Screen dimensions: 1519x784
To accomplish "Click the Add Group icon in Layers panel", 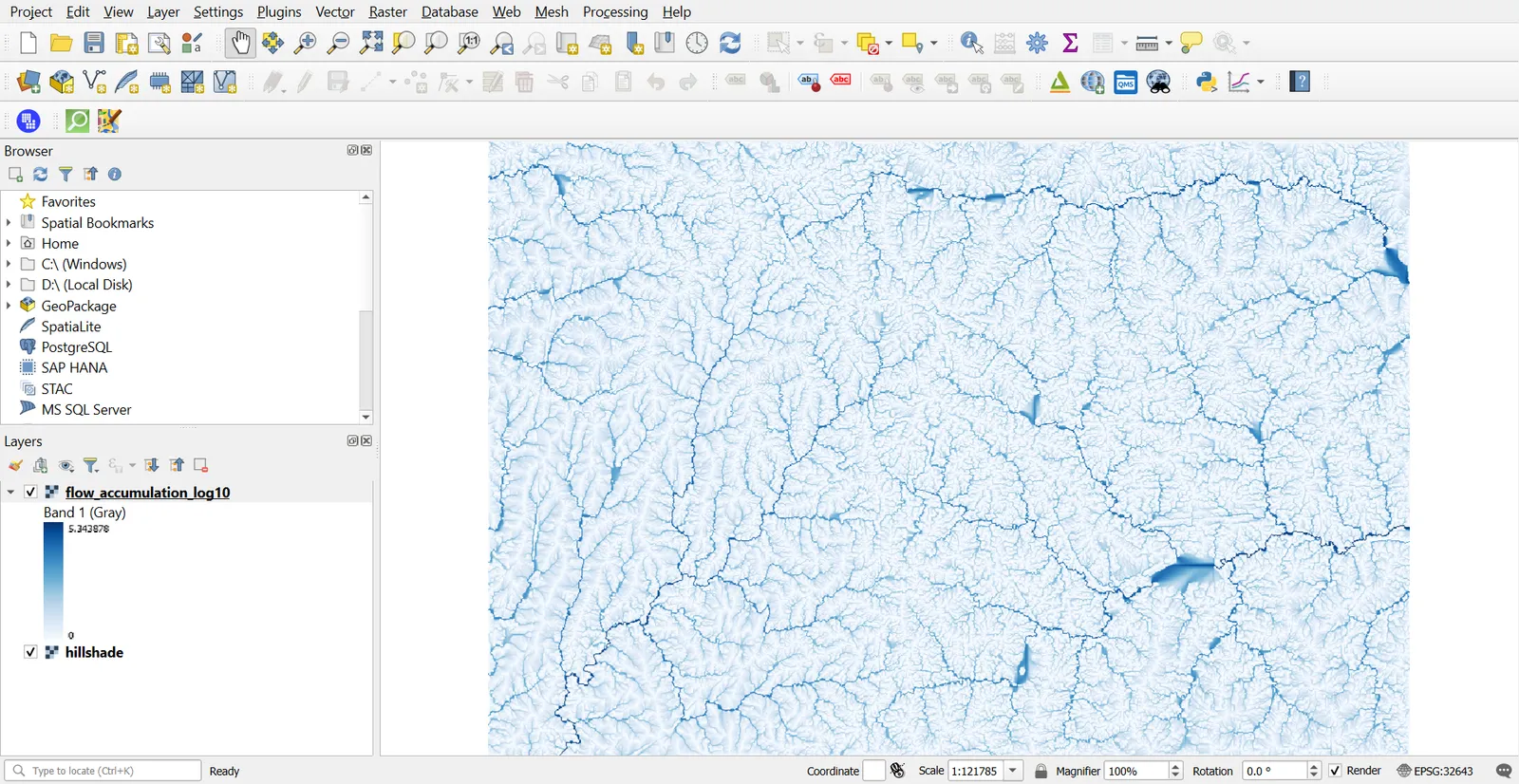I will coord(41,465).
